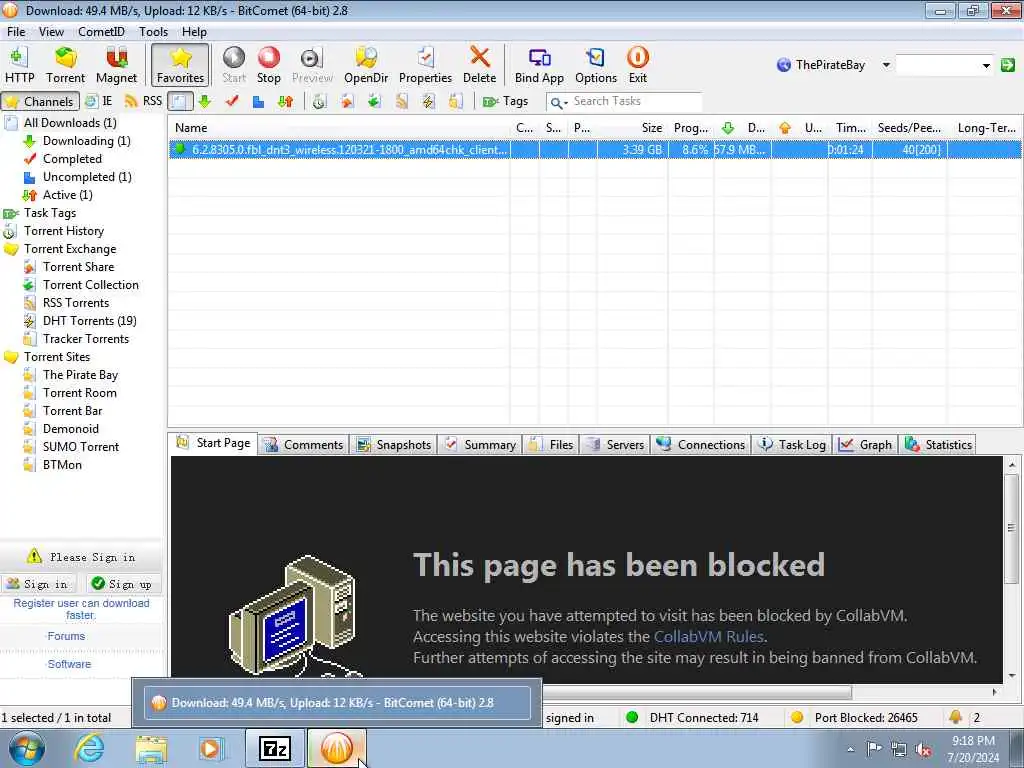1024x768 pixels.
Task: Open The Pirate Bay site entry
Action: tap(80, 375)
